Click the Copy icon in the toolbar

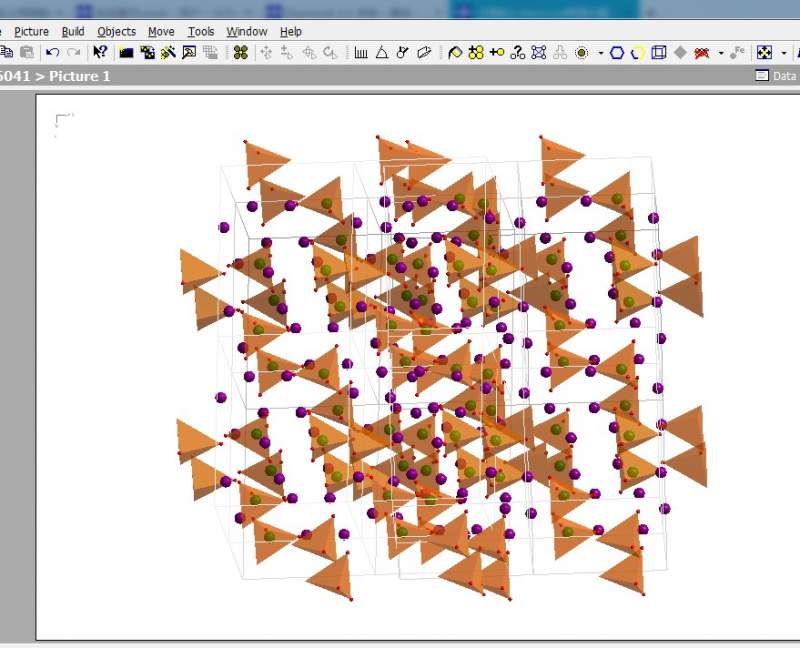(6, 52)
